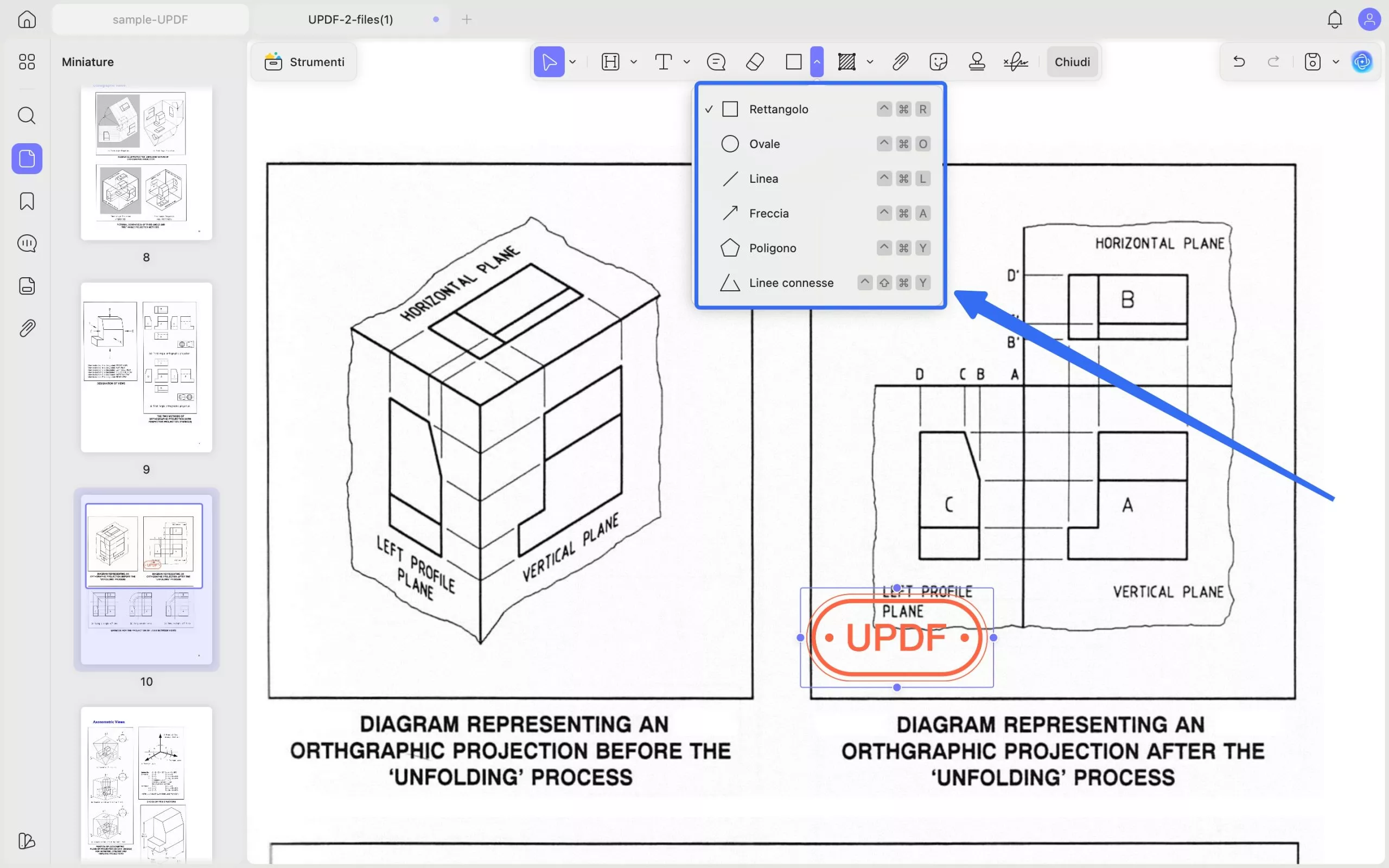Viewport: 1389px width, 868px height.
Task: Click the undo arrow
Action: click(x=1239, y=61)
